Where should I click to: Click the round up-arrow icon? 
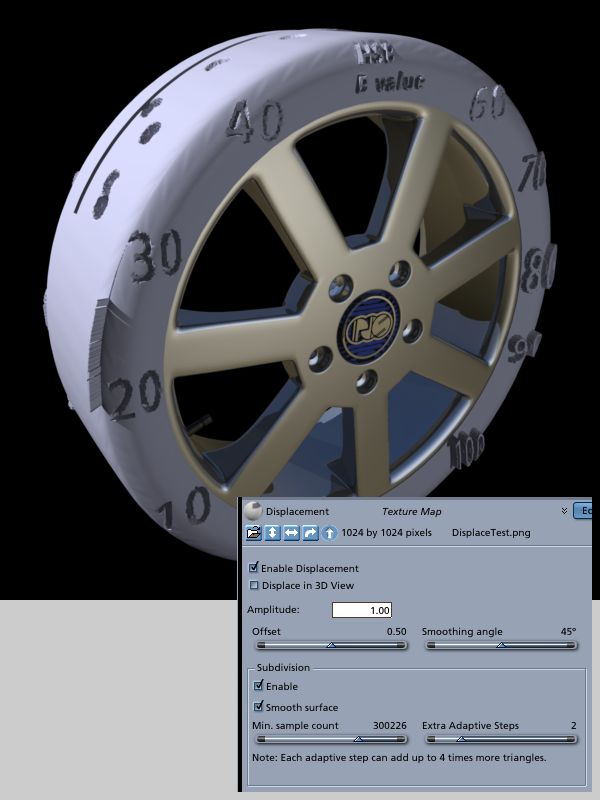(x=329, y=533)
